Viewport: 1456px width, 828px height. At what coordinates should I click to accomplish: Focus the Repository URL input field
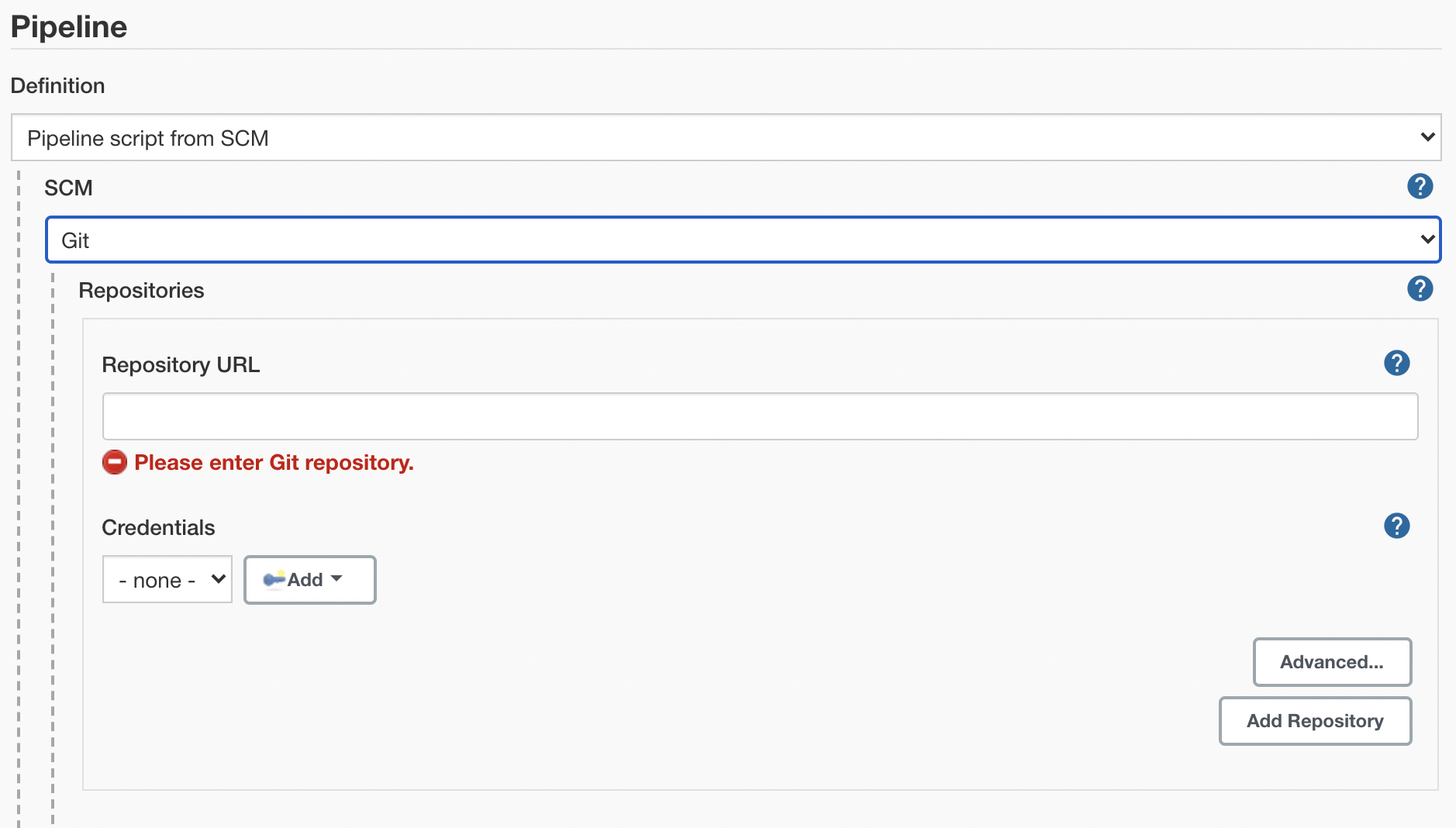click(760, 416)
